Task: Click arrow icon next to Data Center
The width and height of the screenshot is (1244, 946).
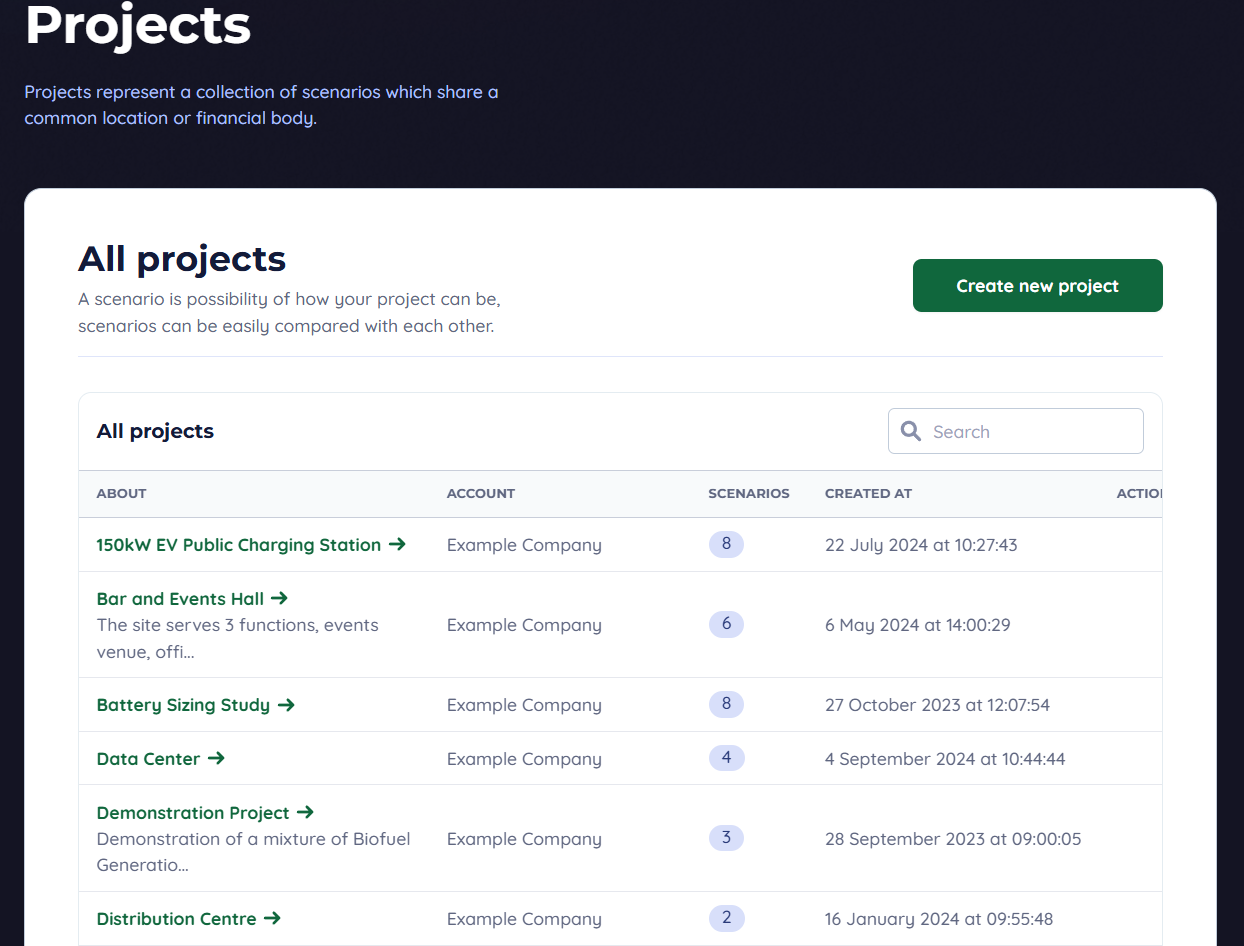Action: [x=216, y=759]
